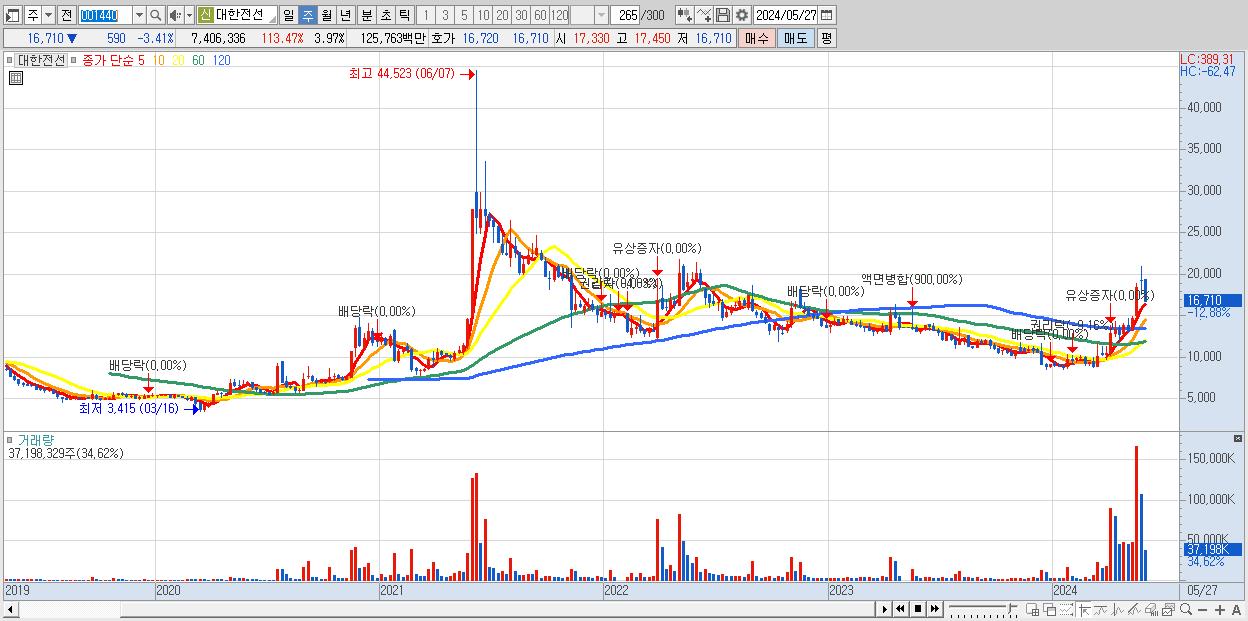Click the first window layout icon at bottom

[x=1032, y=609]
